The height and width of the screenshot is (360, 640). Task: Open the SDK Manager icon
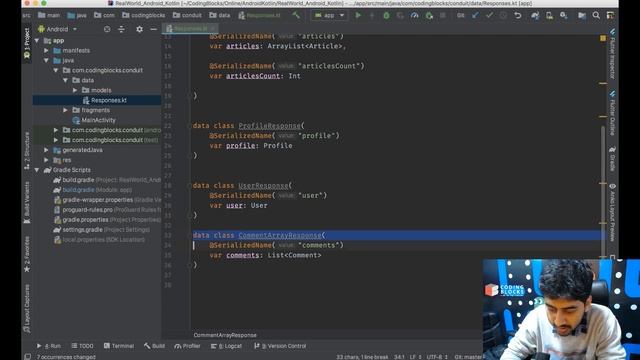564,16
